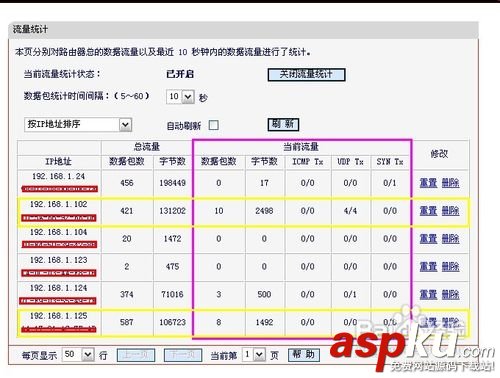
Task: Click the 帮助 help button
Action: [304, 355]
